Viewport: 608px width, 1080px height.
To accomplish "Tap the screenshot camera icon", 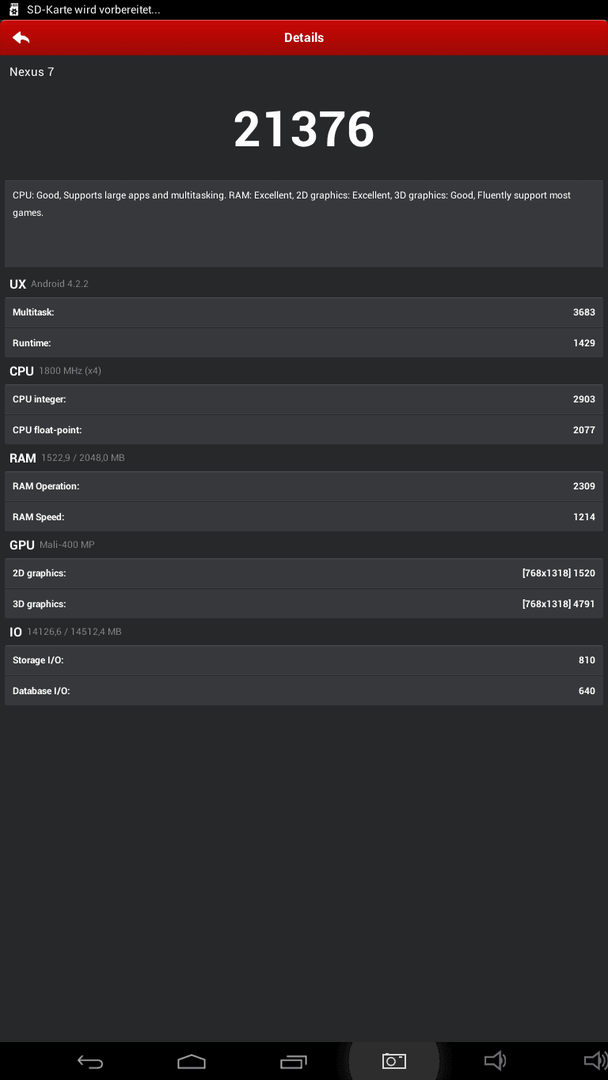I will pos(394,1061).
